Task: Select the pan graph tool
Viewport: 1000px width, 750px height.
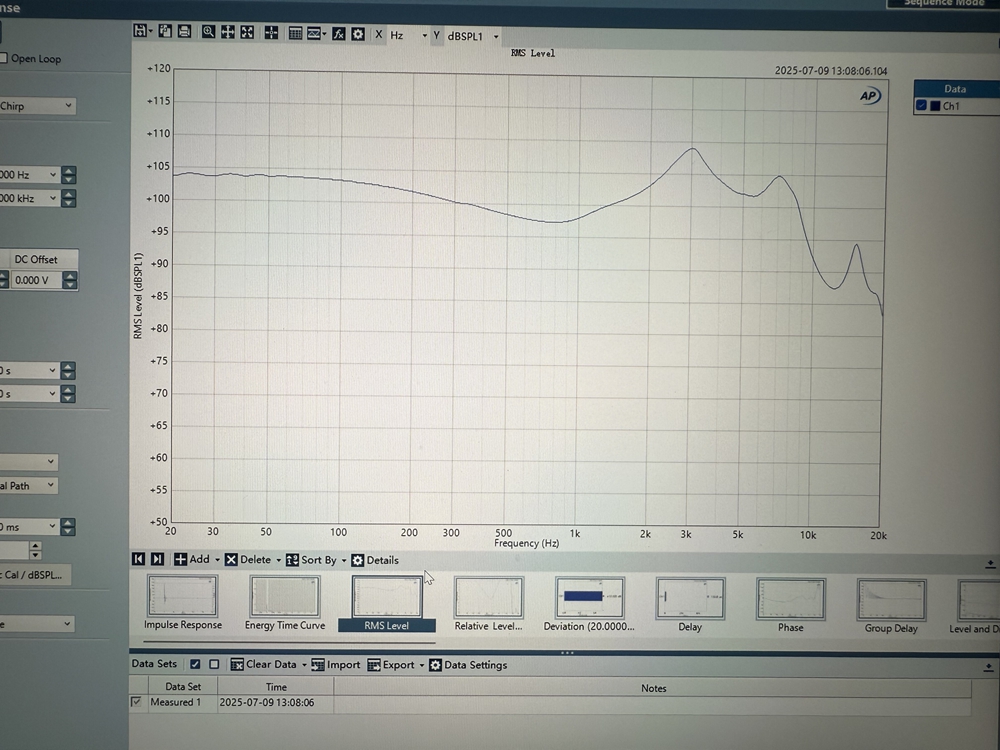Action: click(228, 32)
